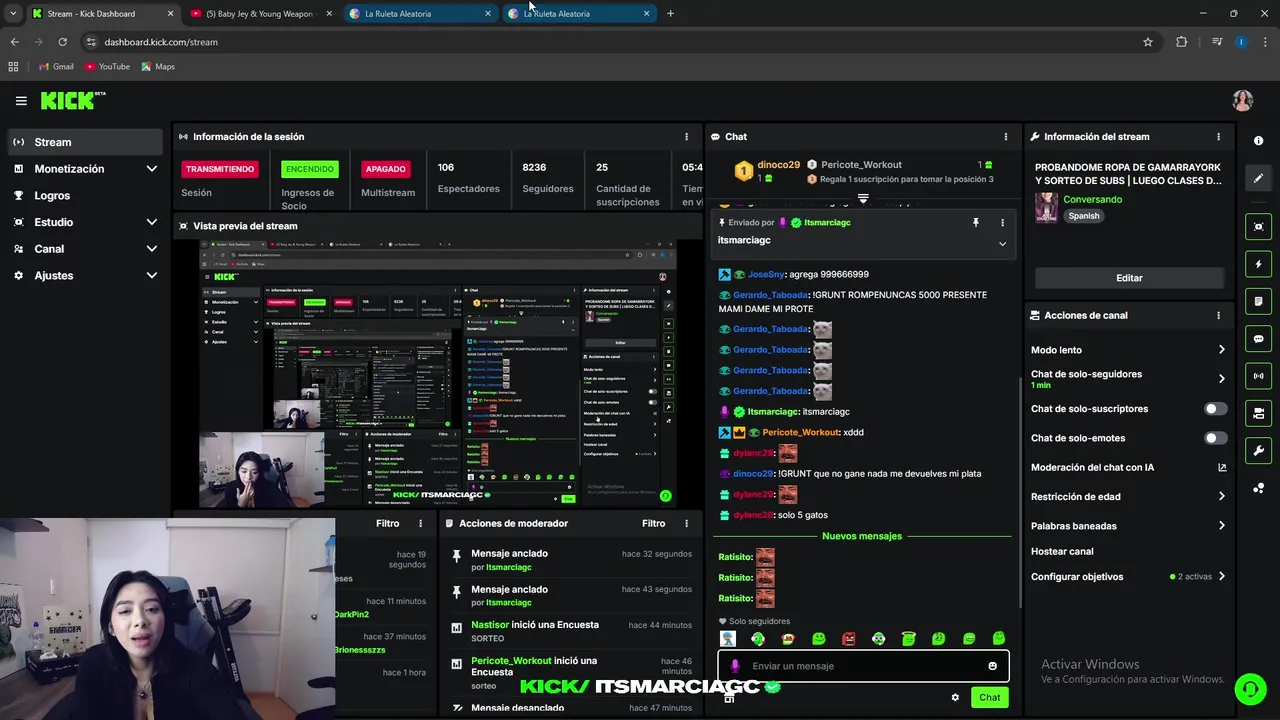This screenshot has height=720, width=1280.
Task: Open the user profile avatar menu
Action: 1242,101
